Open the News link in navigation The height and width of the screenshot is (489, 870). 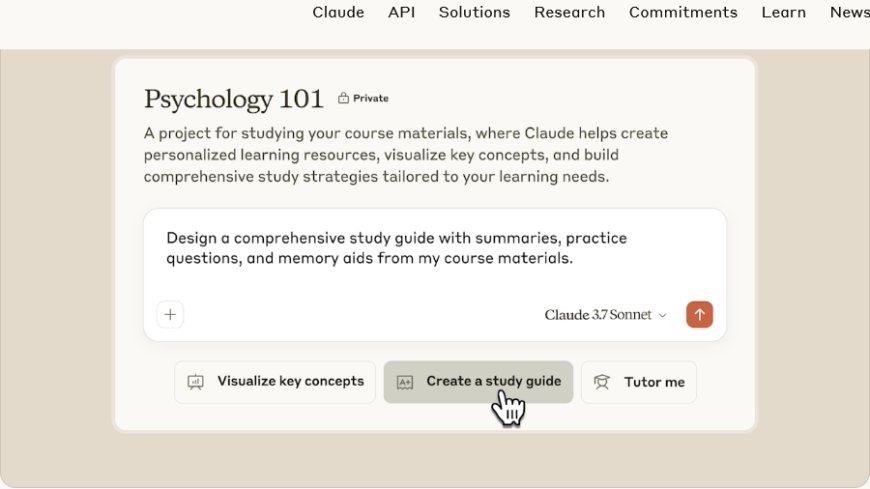click(849, 12)
